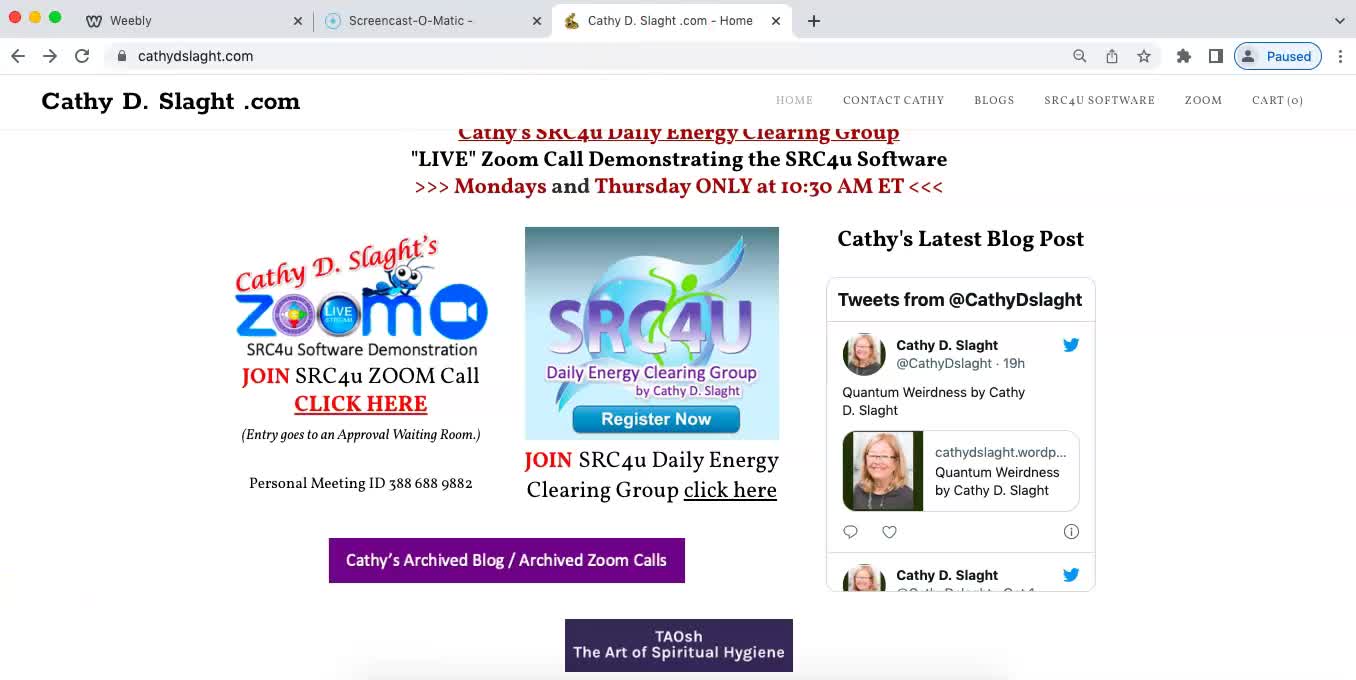Go forward using the browser forward arrow
Screen dimensions: 1356x680
point(50,56)
